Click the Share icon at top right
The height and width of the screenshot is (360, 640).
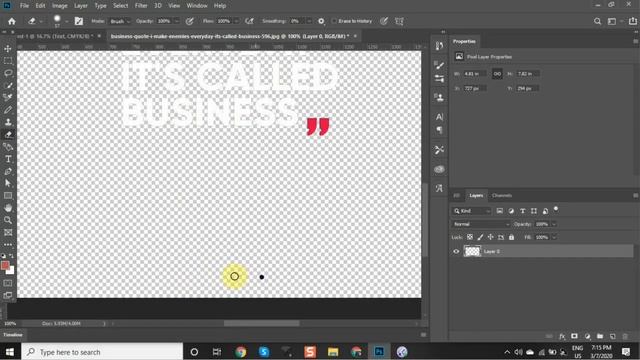tap(633, 21)
